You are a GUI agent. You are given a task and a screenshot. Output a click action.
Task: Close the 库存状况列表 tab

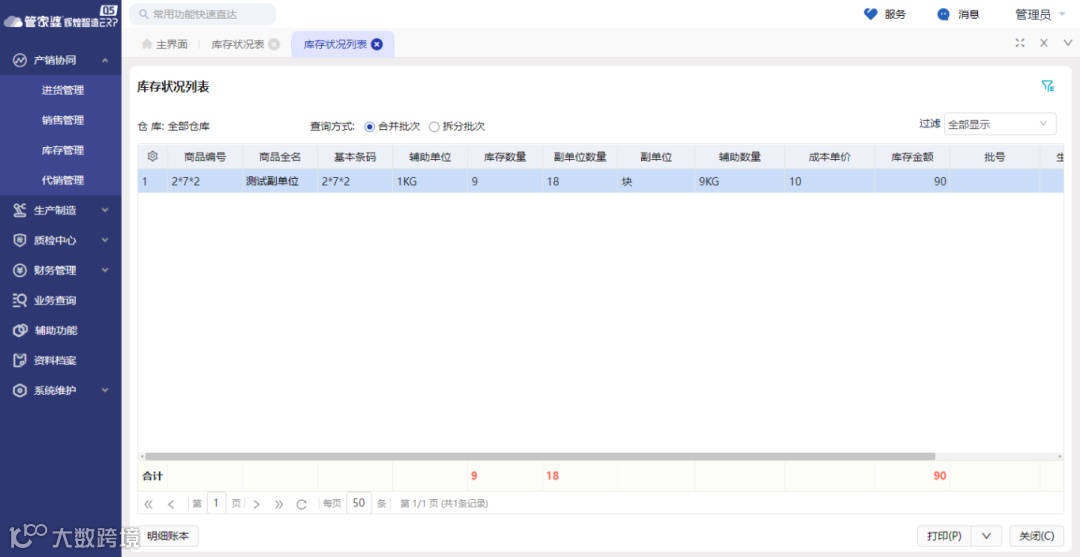point(377,44)
